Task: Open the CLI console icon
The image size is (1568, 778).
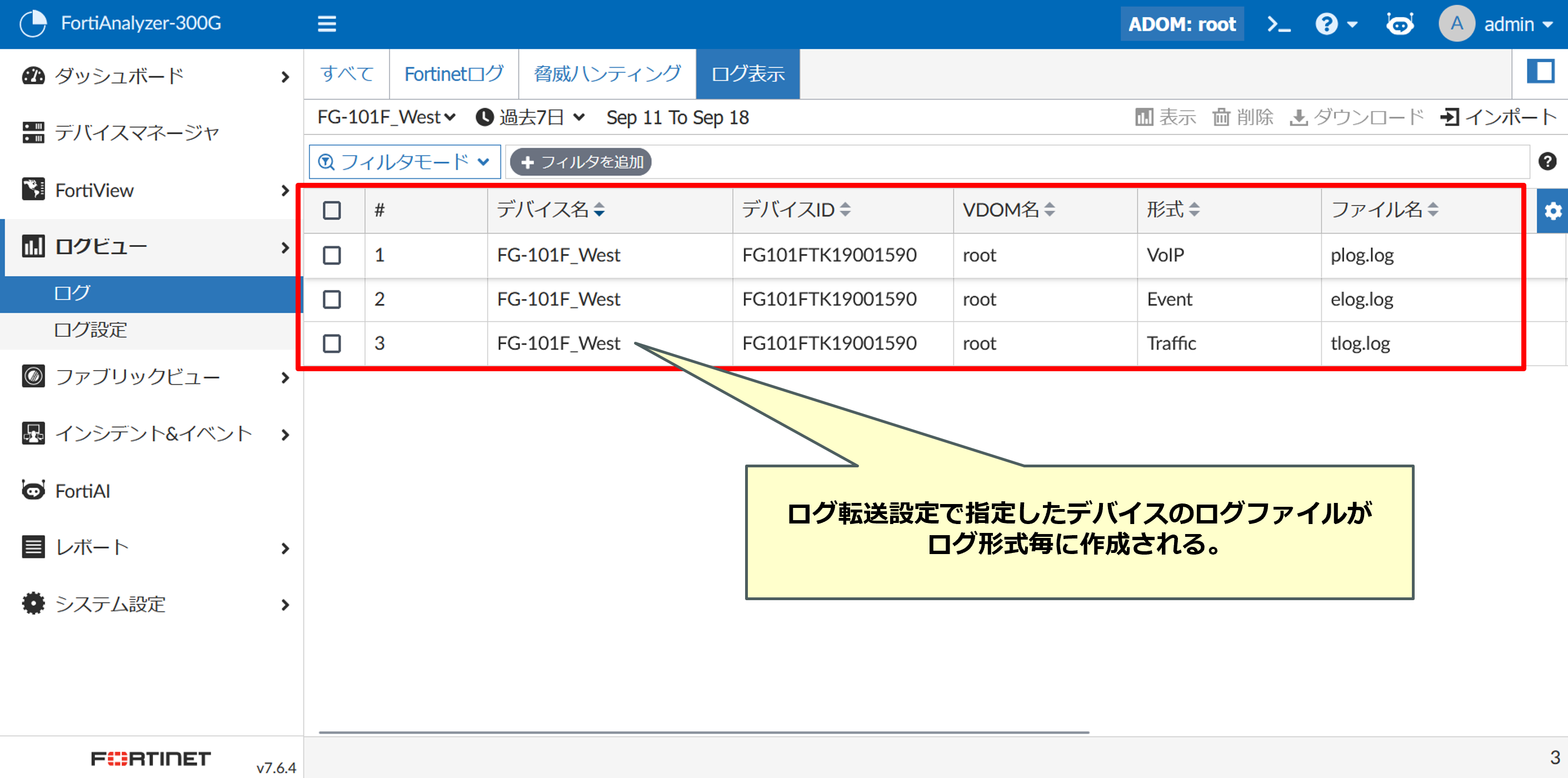Action: pyautogui.click(x=1279, y=24)
